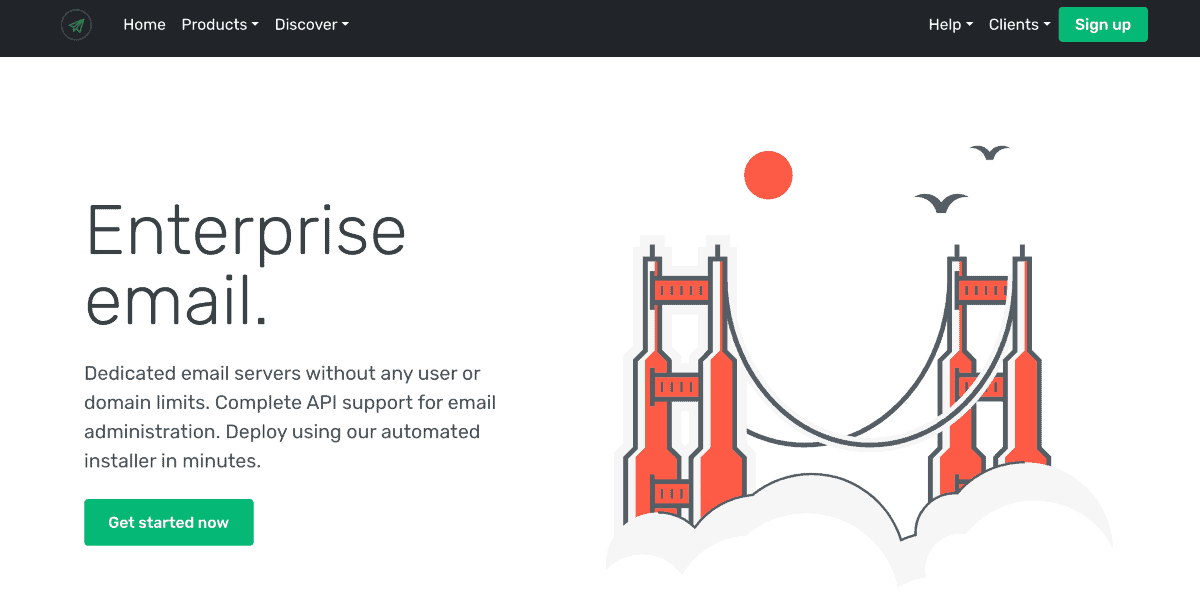Viewport: 1200px width, 594px height.
Task: Expand the Products dropdown menu
Action: (x=219, y=25)
